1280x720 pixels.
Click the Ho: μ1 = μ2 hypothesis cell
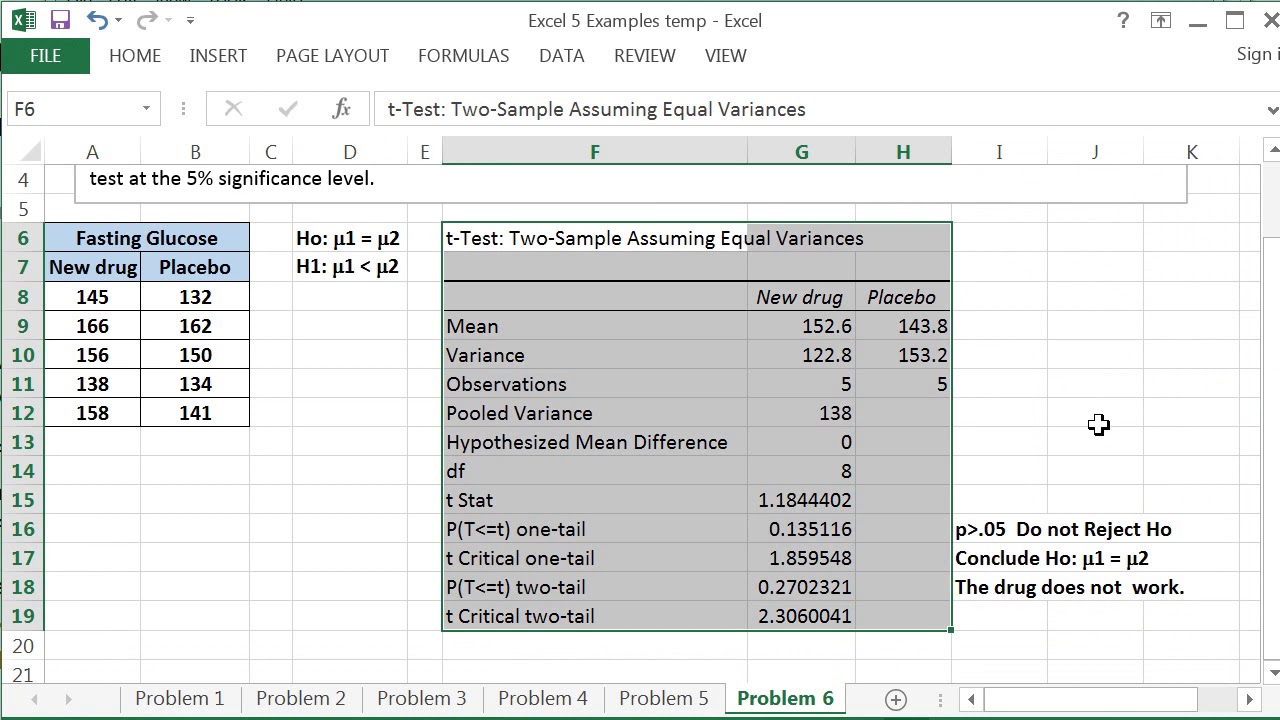348,238
